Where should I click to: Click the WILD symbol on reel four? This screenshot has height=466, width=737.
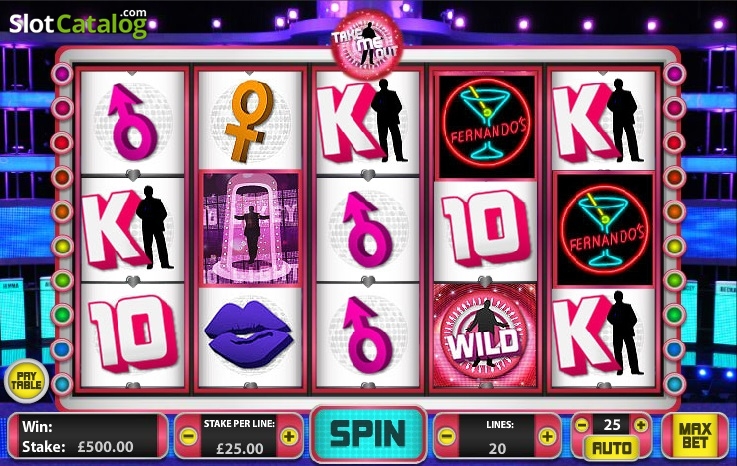coord(485,336)
